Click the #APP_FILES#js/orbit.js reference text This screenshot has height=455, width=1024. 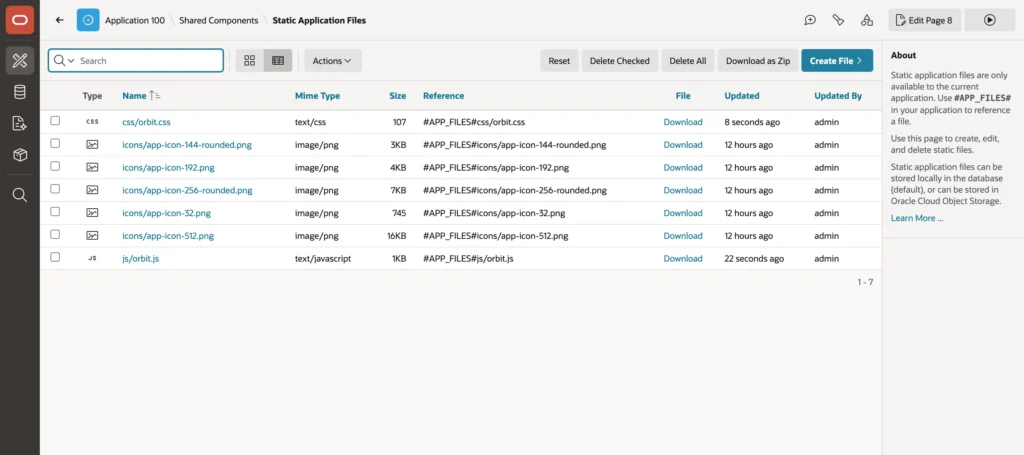(x=468, y=259)
